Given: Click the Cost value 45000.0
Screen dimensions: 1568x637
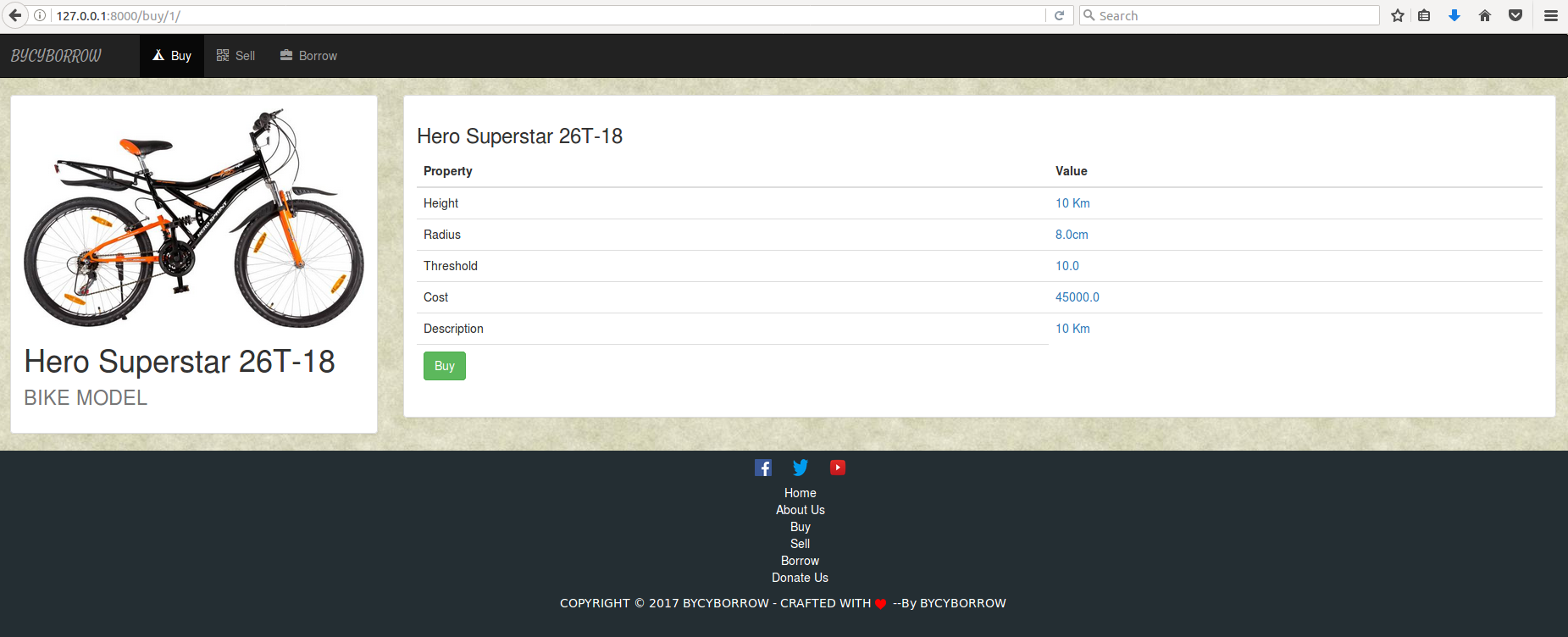Looking at the screenshot, I should (x=1078, y=297).
